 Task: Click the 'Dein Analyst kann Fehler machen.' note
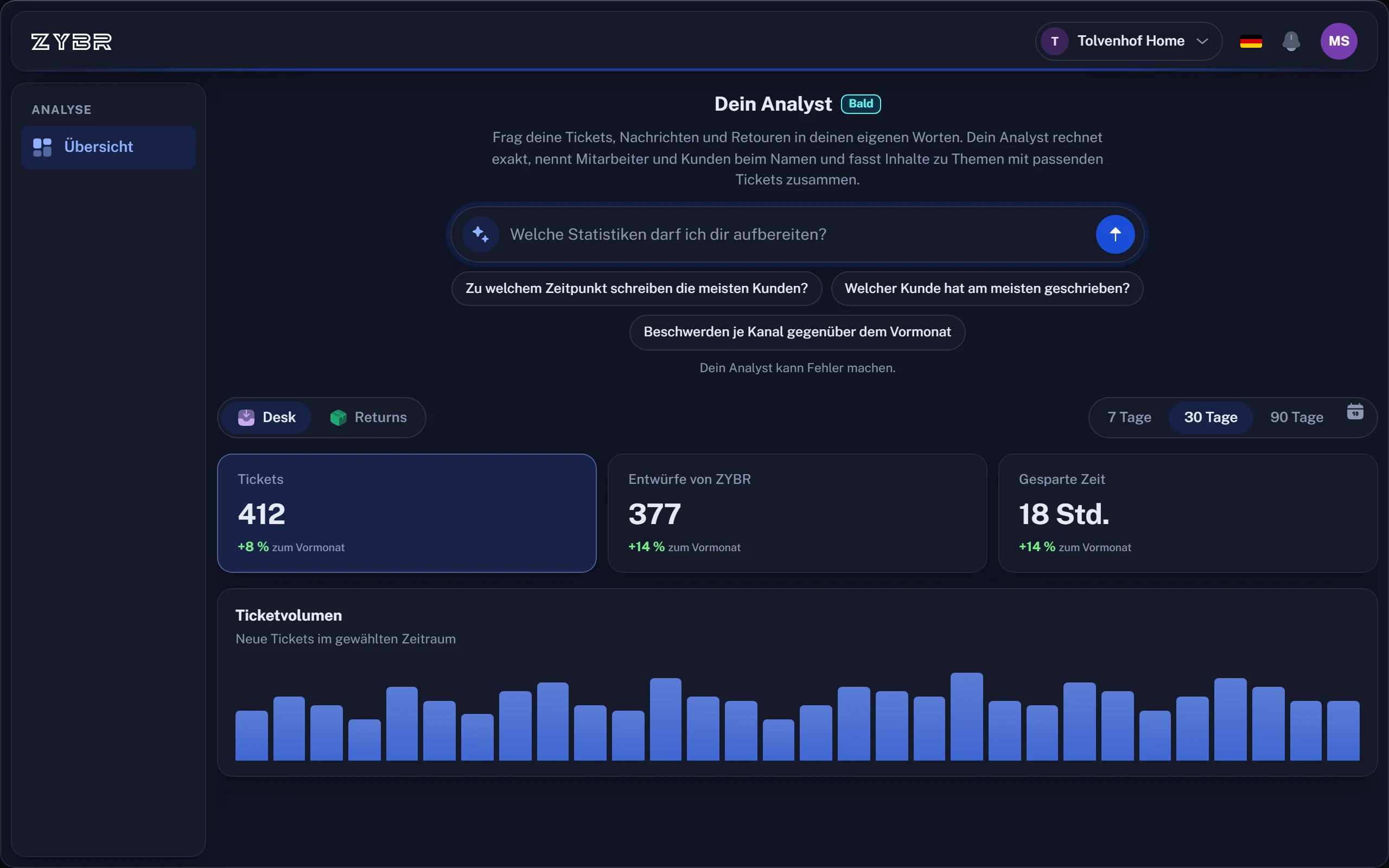(797, 368)
